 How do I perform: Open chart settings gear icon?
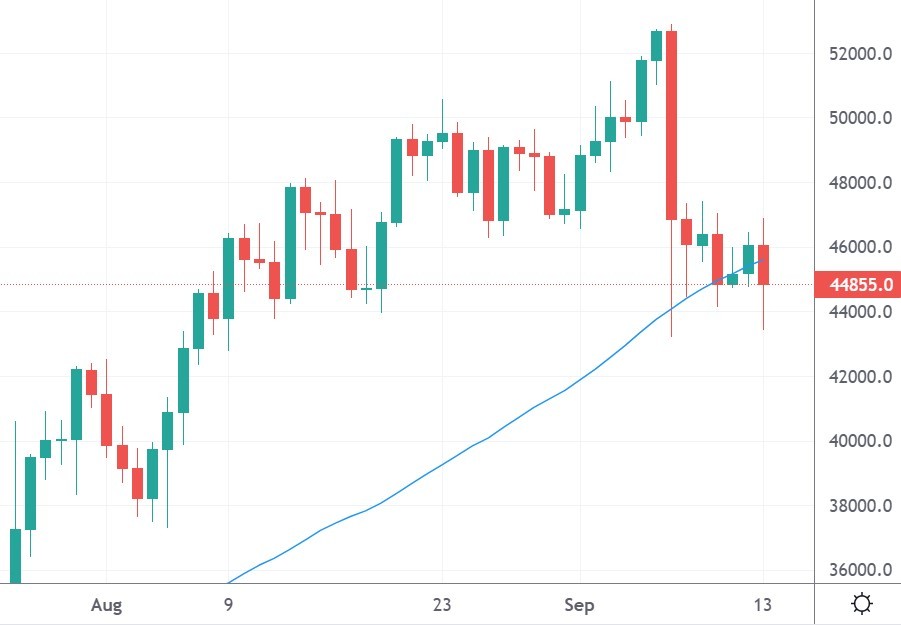pyautogui.click(x=861, y=604)
